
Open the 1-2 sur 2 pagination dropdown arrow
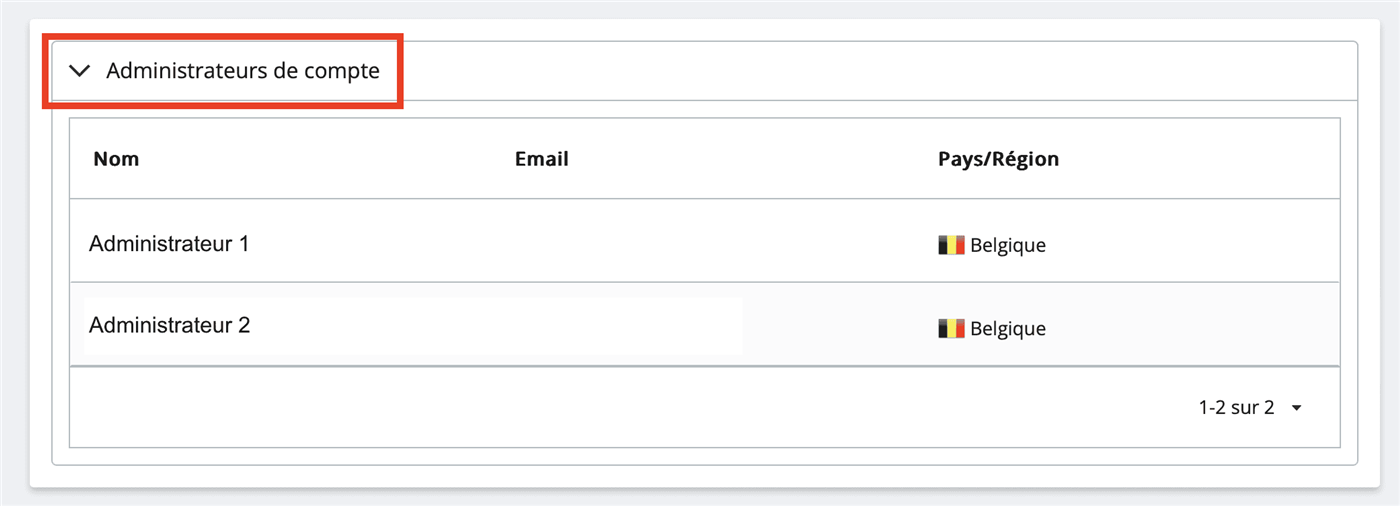1297,408
